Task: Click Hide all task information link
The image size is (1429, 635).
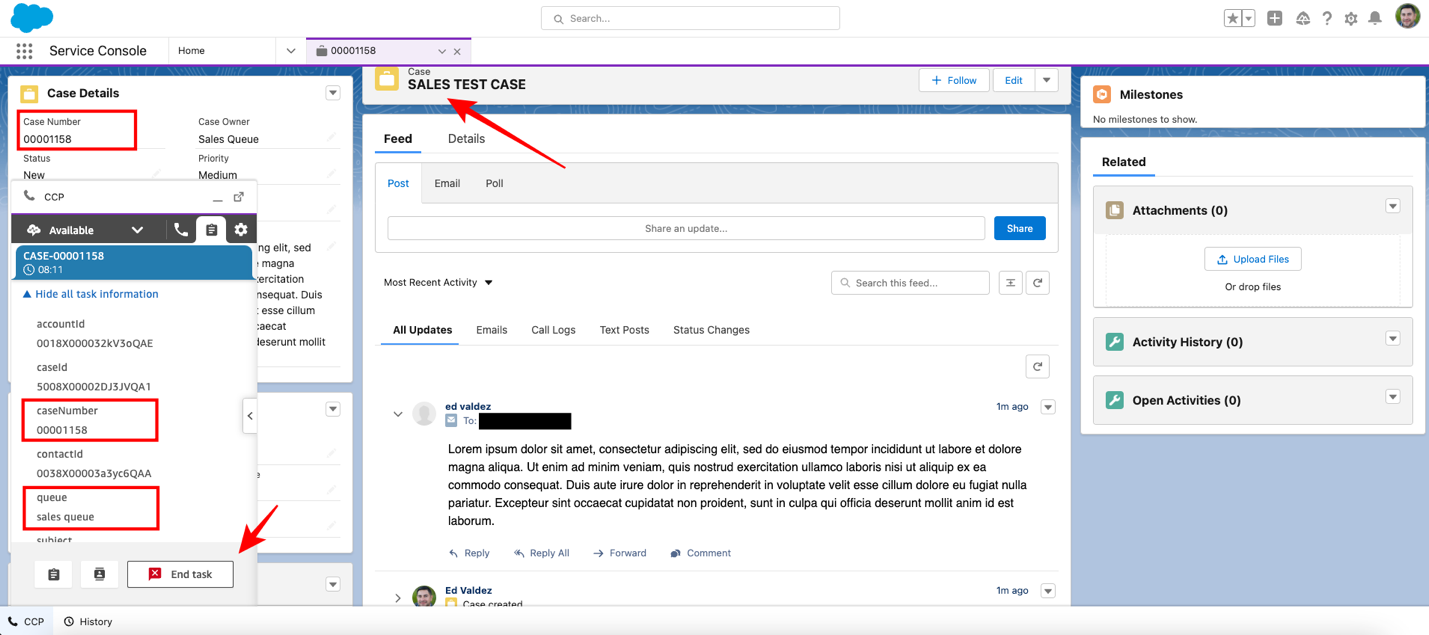Action: pyautogui.click(x=91, y=294)
